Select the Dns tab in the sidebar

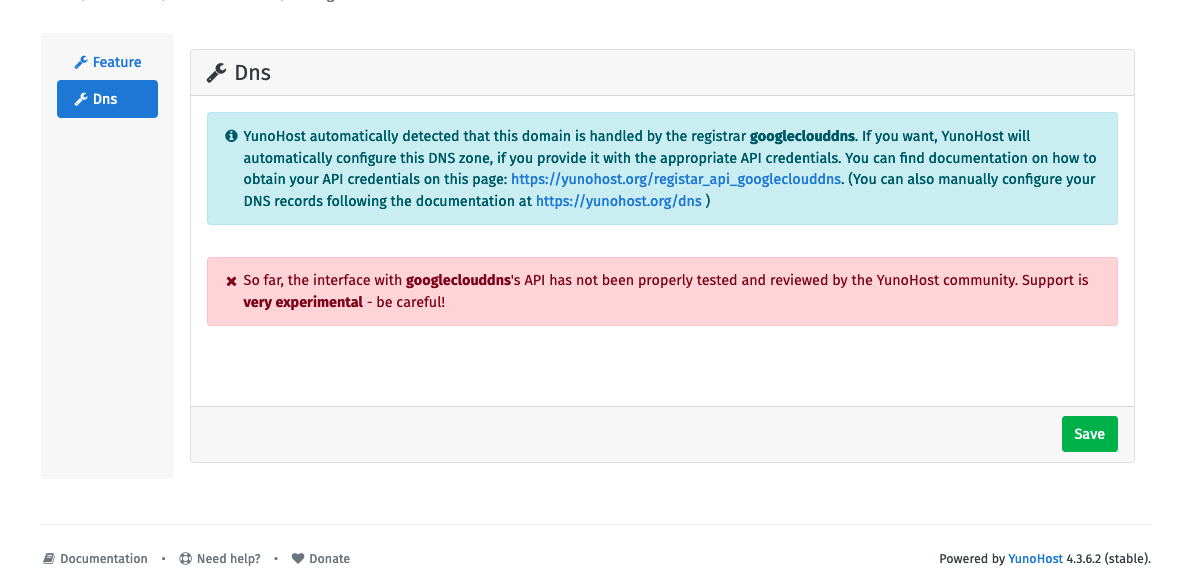tap(107, 99)
